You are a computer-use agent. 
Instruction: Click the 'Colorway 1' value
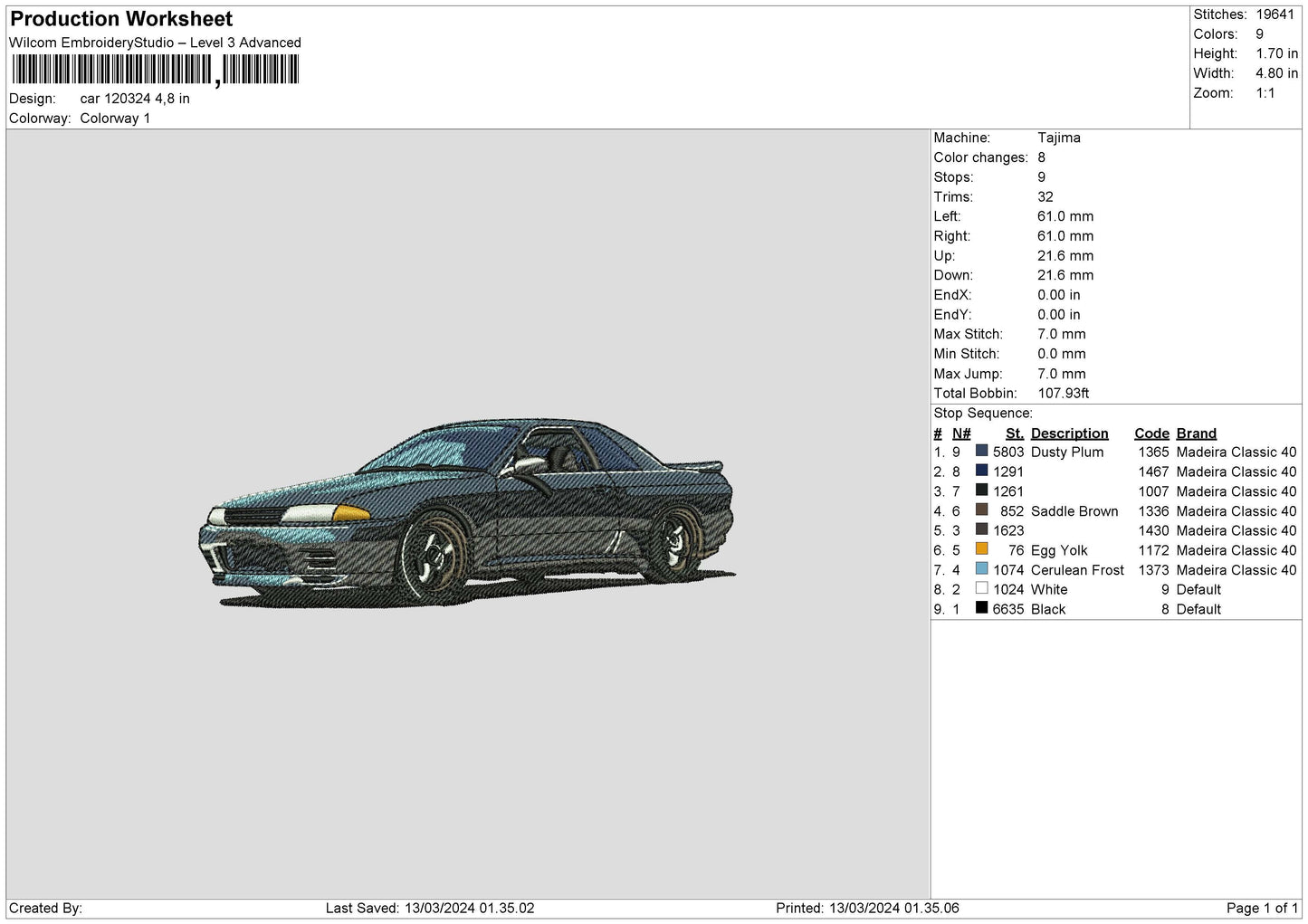coord(115,119)
